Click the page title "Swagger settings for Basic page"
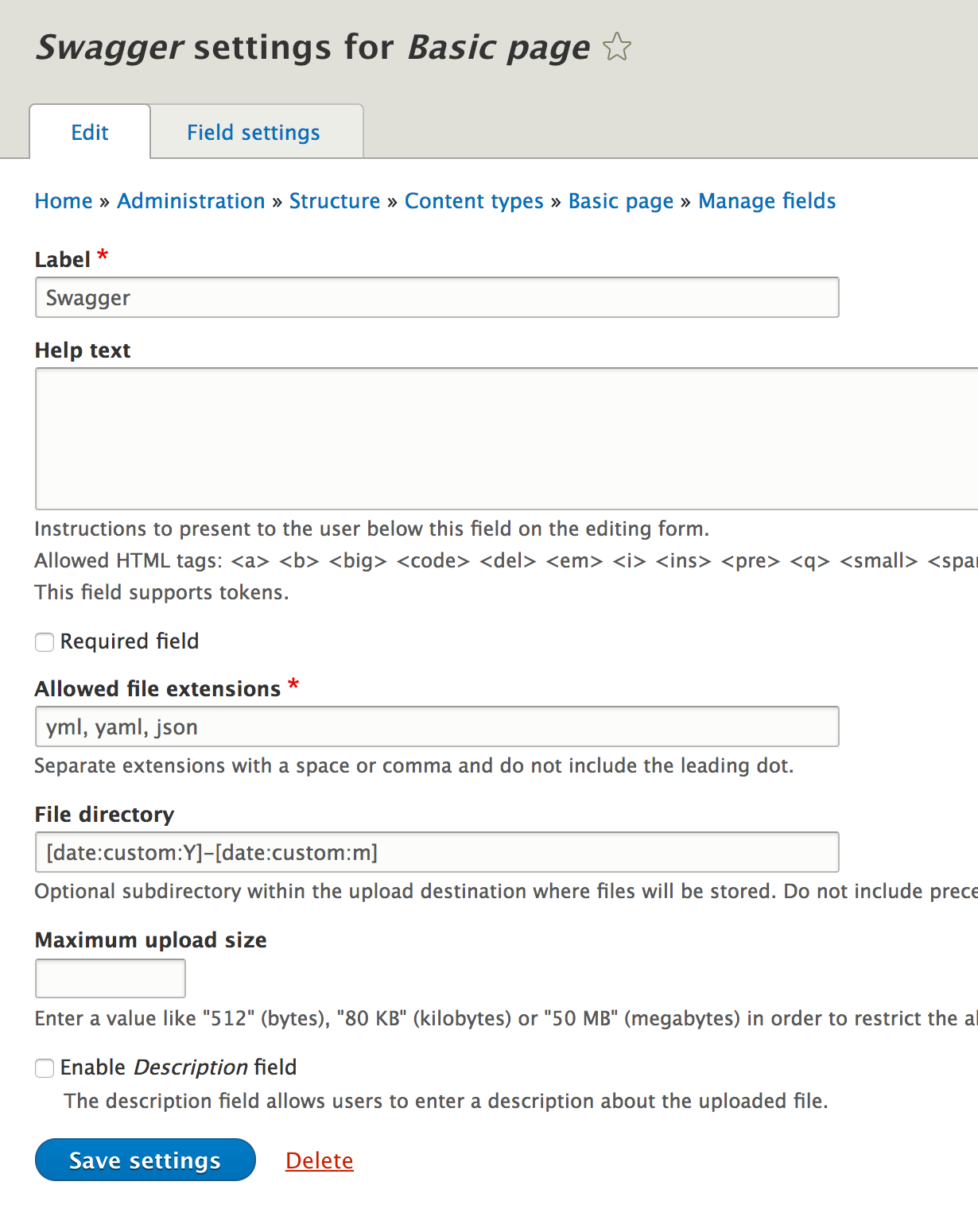978x1232 pixels. [313, 47]
